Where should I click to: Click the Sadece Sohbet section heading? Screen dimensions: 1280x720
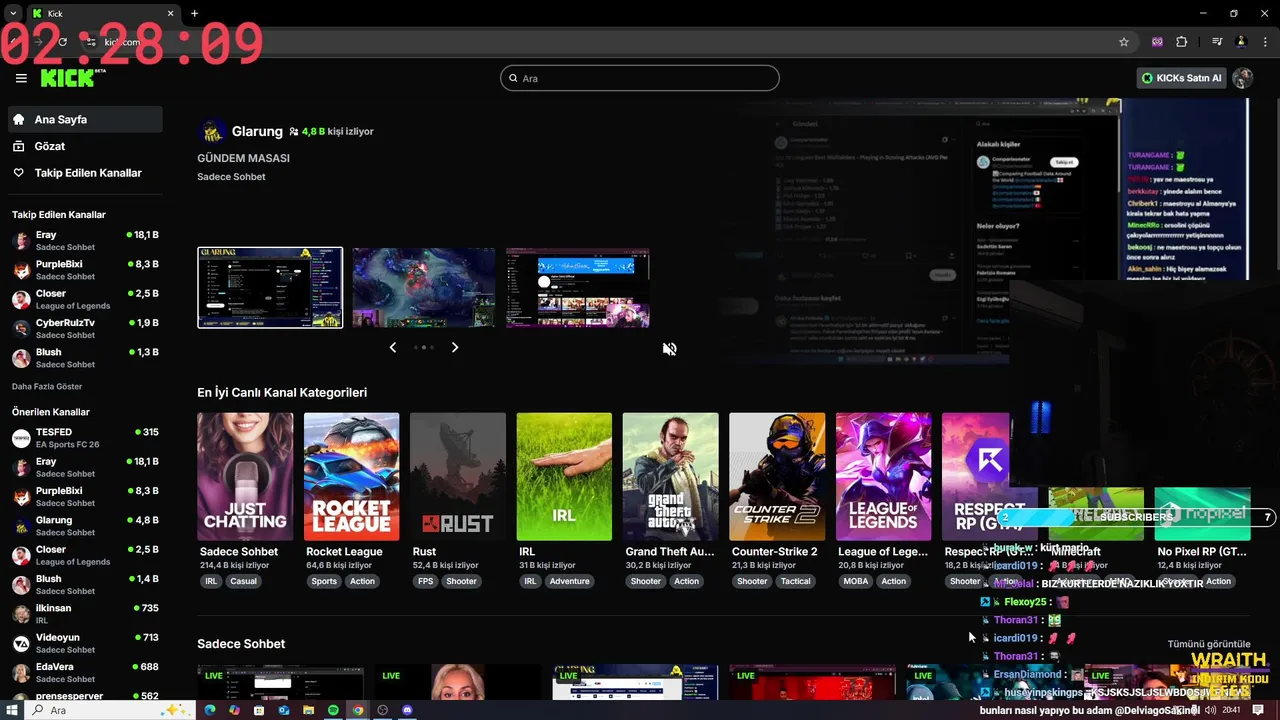point(241,644)
